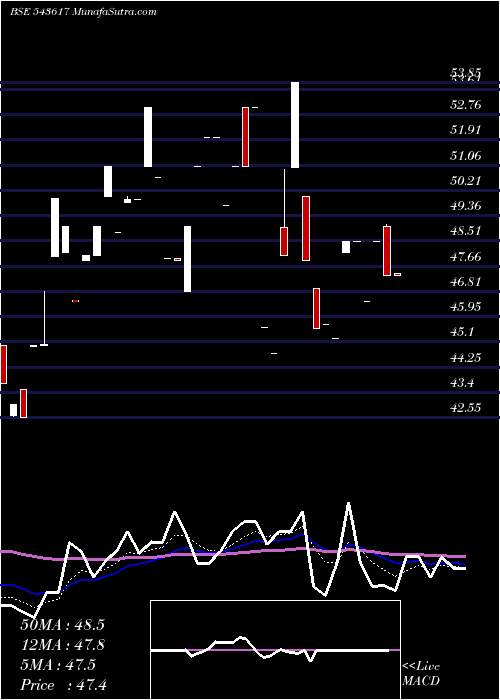Click the 42.55 price axis label

pos(466,408)
